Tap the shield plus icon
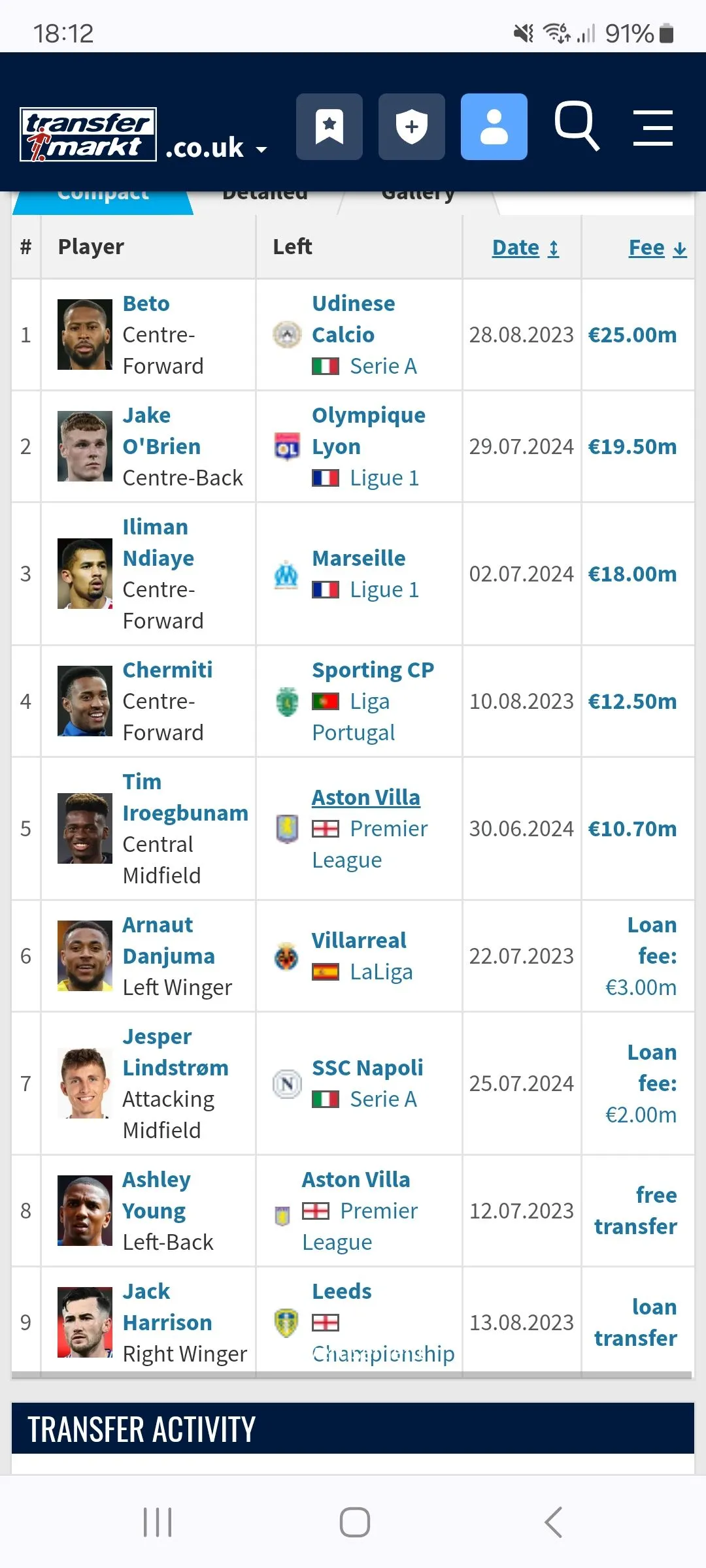Image resolution: width=706 pixels, height=1568 pixels. coord(412,127)
